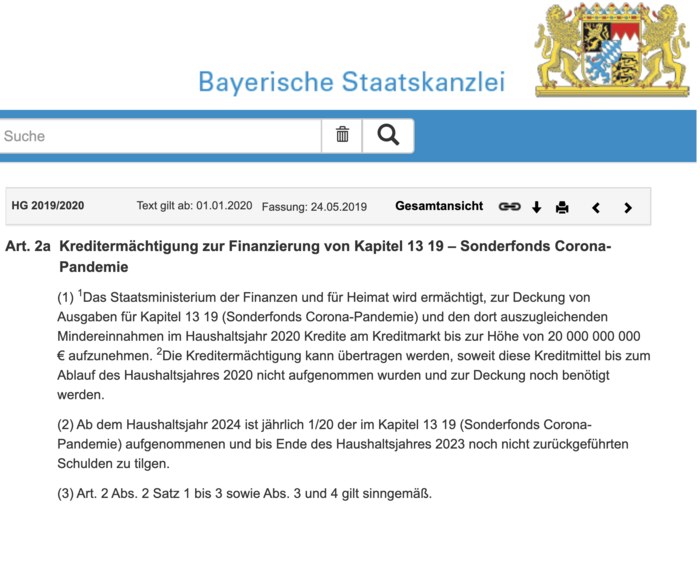700x564 pixels.
Task: Open the Gesamtansicht full view link
Action: (x=439, y=206)
